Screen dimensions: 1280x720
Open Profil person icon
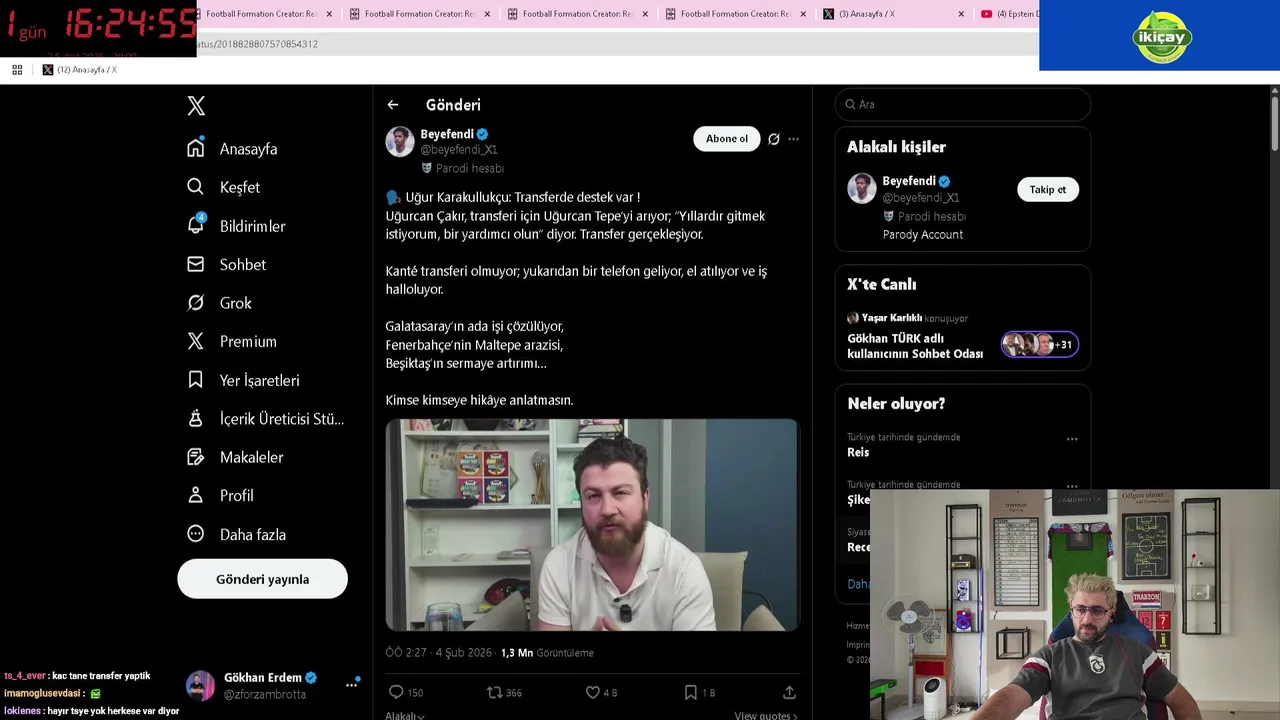point(196,495)
